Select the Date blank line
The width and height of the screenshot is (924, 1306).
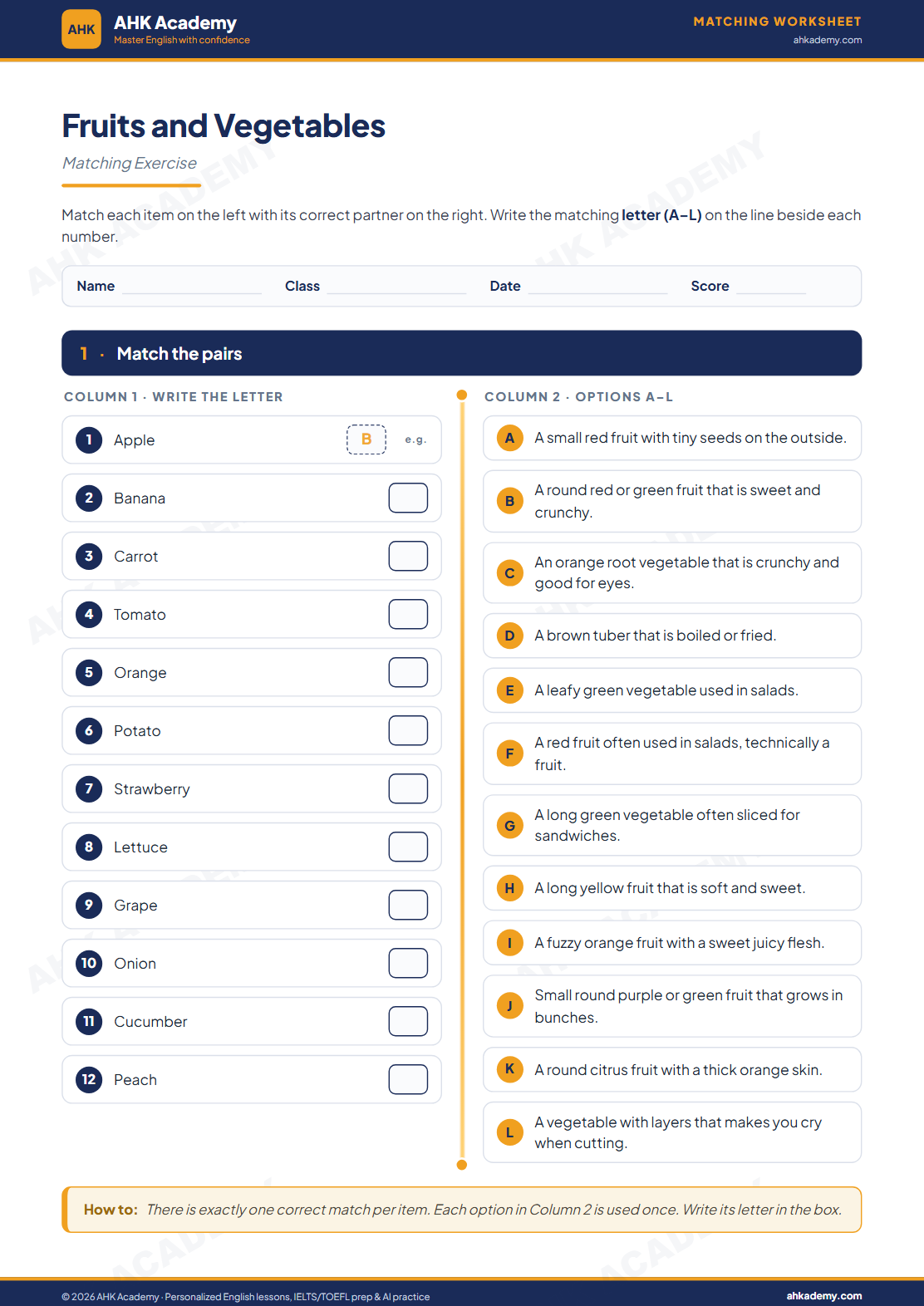tap(598, 287)
